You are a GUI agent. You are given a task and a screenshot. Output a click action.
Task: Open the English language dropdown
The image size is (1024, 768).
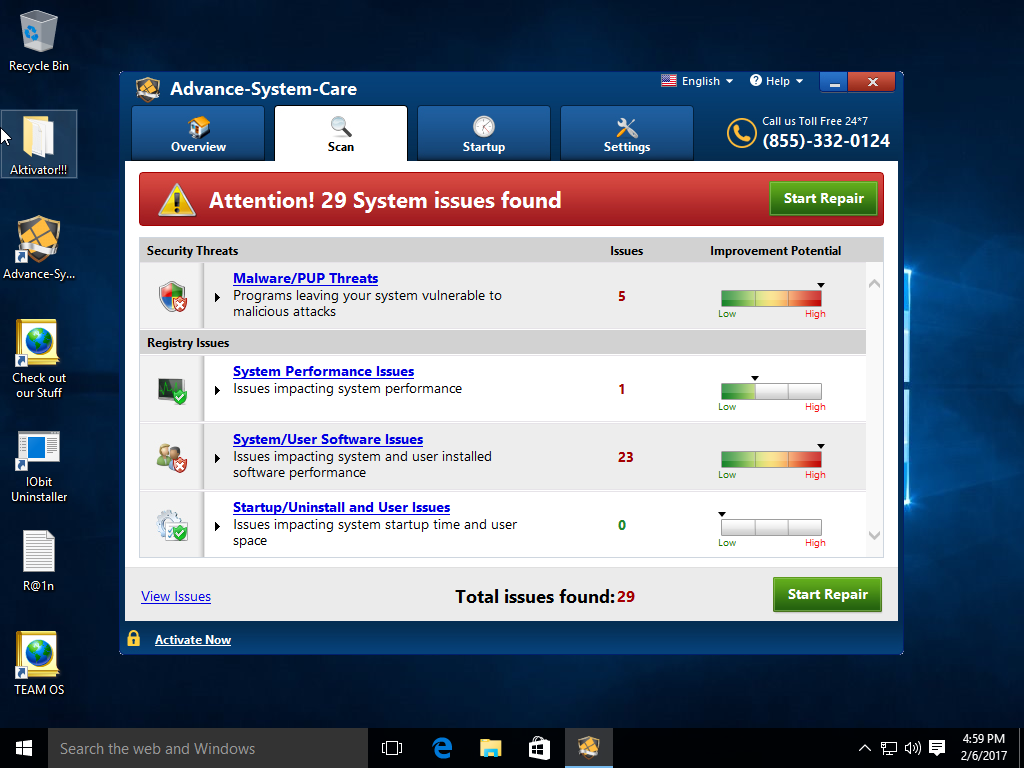tap(697, 81)
